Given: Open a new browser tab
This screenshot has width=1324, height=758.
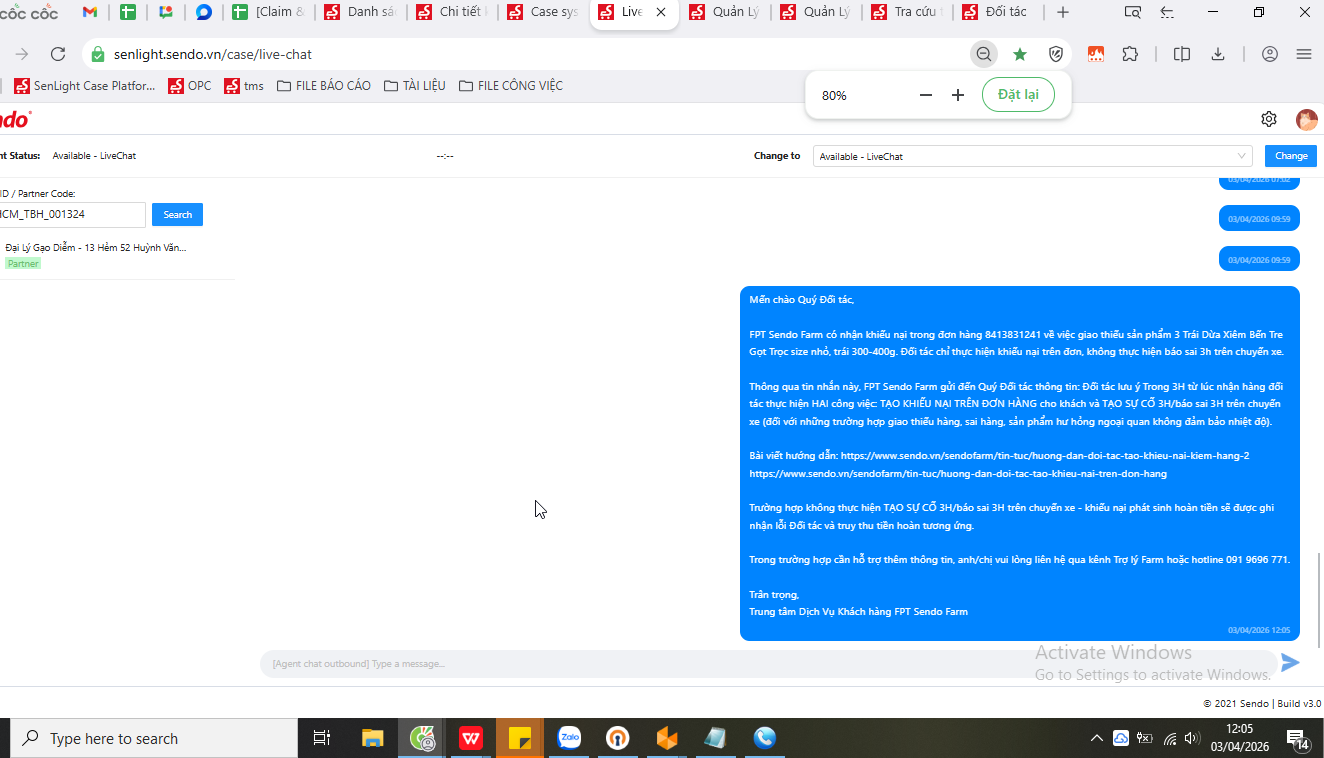Looking at the screenshot, I should coord(1063,12).
